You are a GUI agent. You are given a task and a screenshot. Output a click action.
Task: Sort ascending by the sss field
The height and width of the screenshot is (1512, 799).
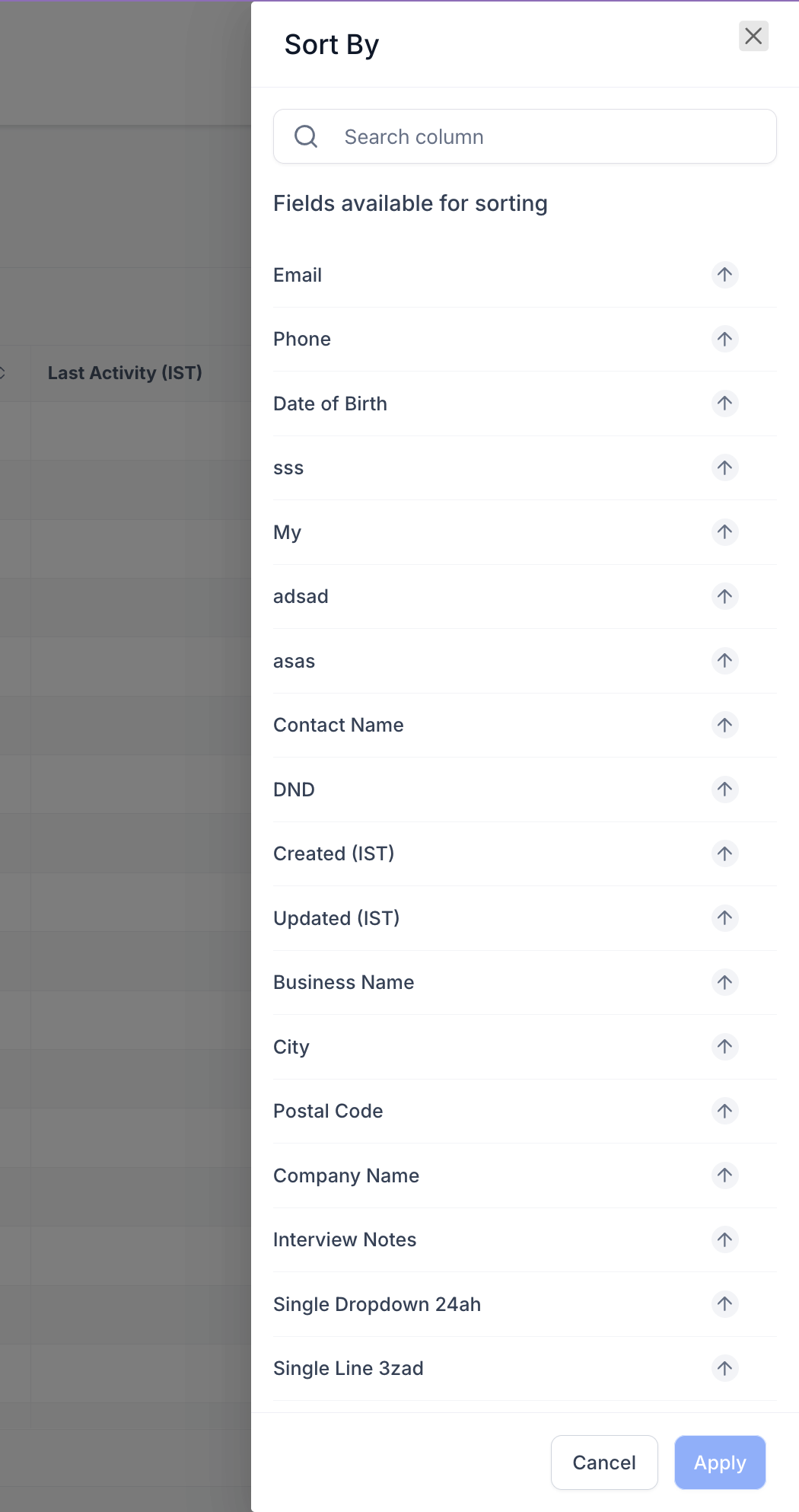click(724, 467)
